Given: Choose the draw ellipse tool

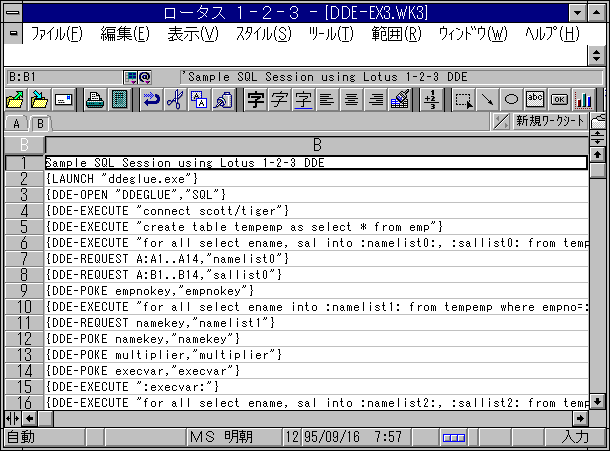Looking at the screenshot, I should click(511, 100).
